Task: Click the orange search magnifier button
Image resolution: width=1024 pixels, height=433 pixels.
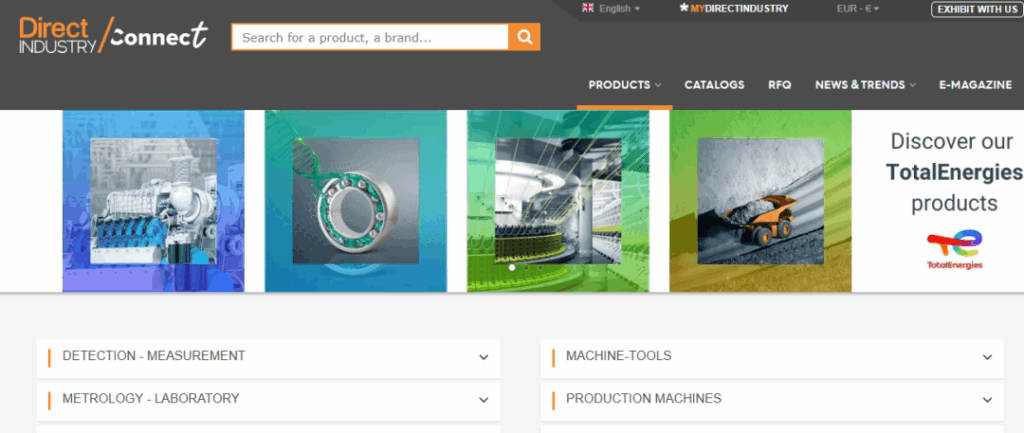Action: click(524, 37)
